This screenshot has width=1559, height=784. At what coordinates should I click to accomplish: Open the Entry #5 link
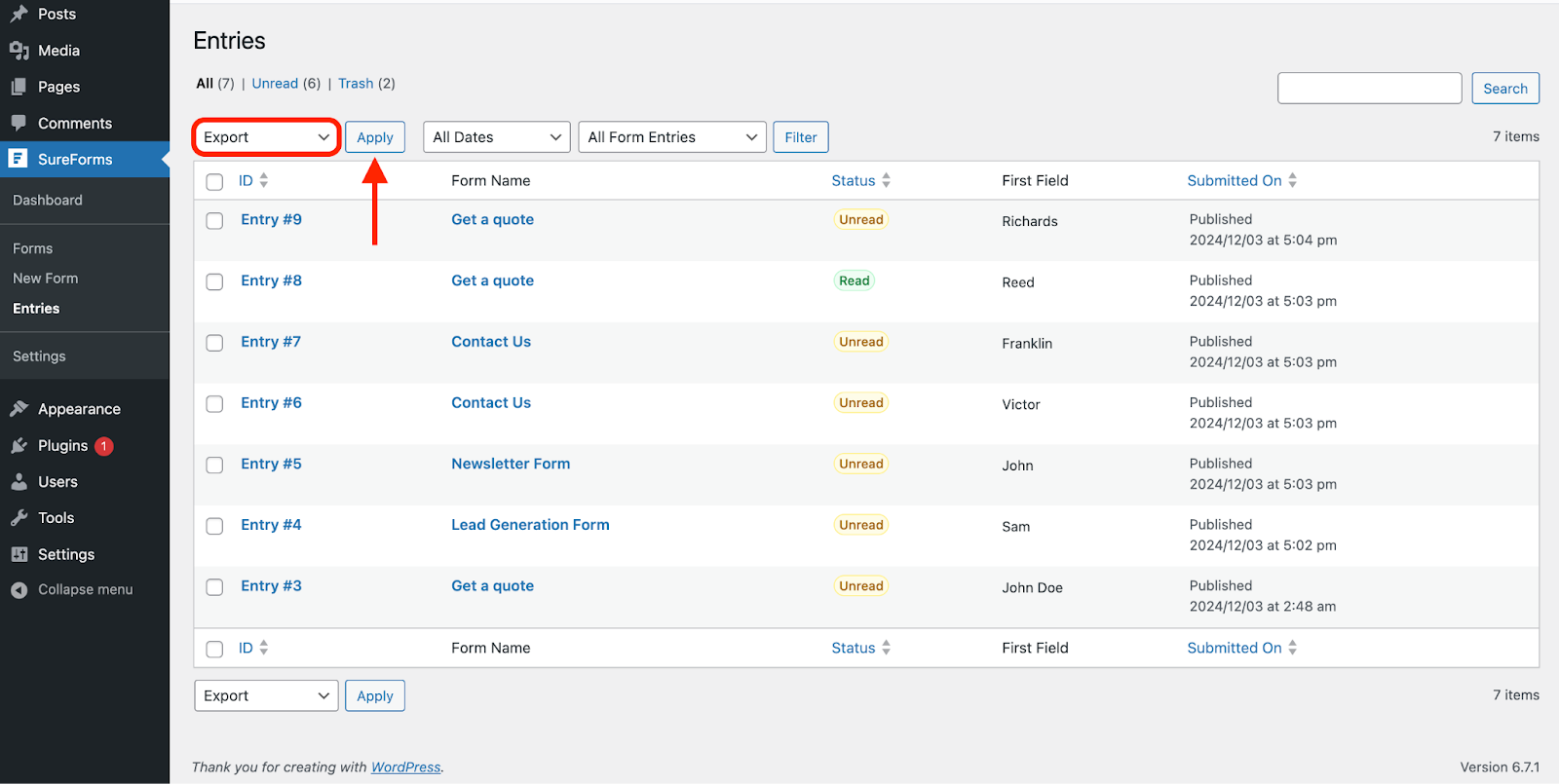[x=271, y=465]
